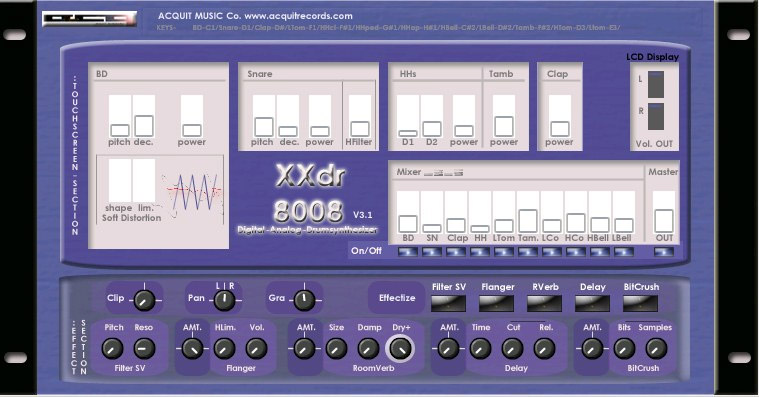Enable the BitCrush effect switch
Image resolution: width=759 pixels, height=397 pixels.
pos(640,304)
